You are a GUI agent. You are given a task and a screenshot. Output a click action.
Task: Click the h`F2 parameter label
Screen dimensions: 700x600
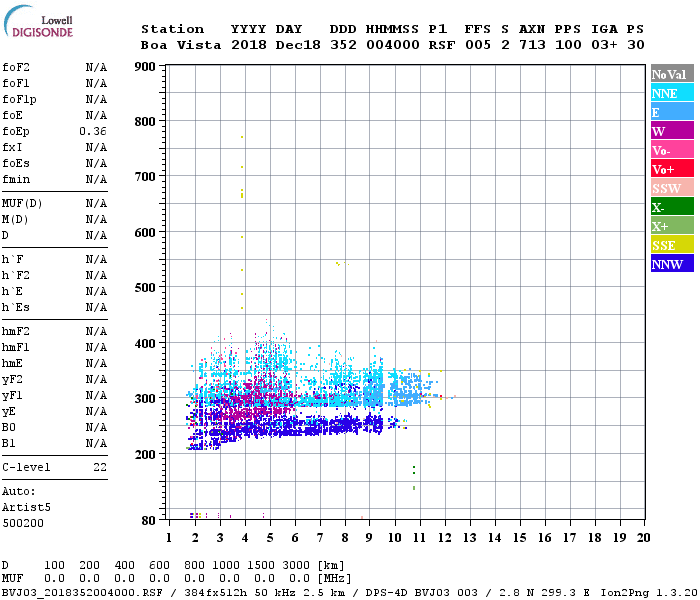[16, 275]
